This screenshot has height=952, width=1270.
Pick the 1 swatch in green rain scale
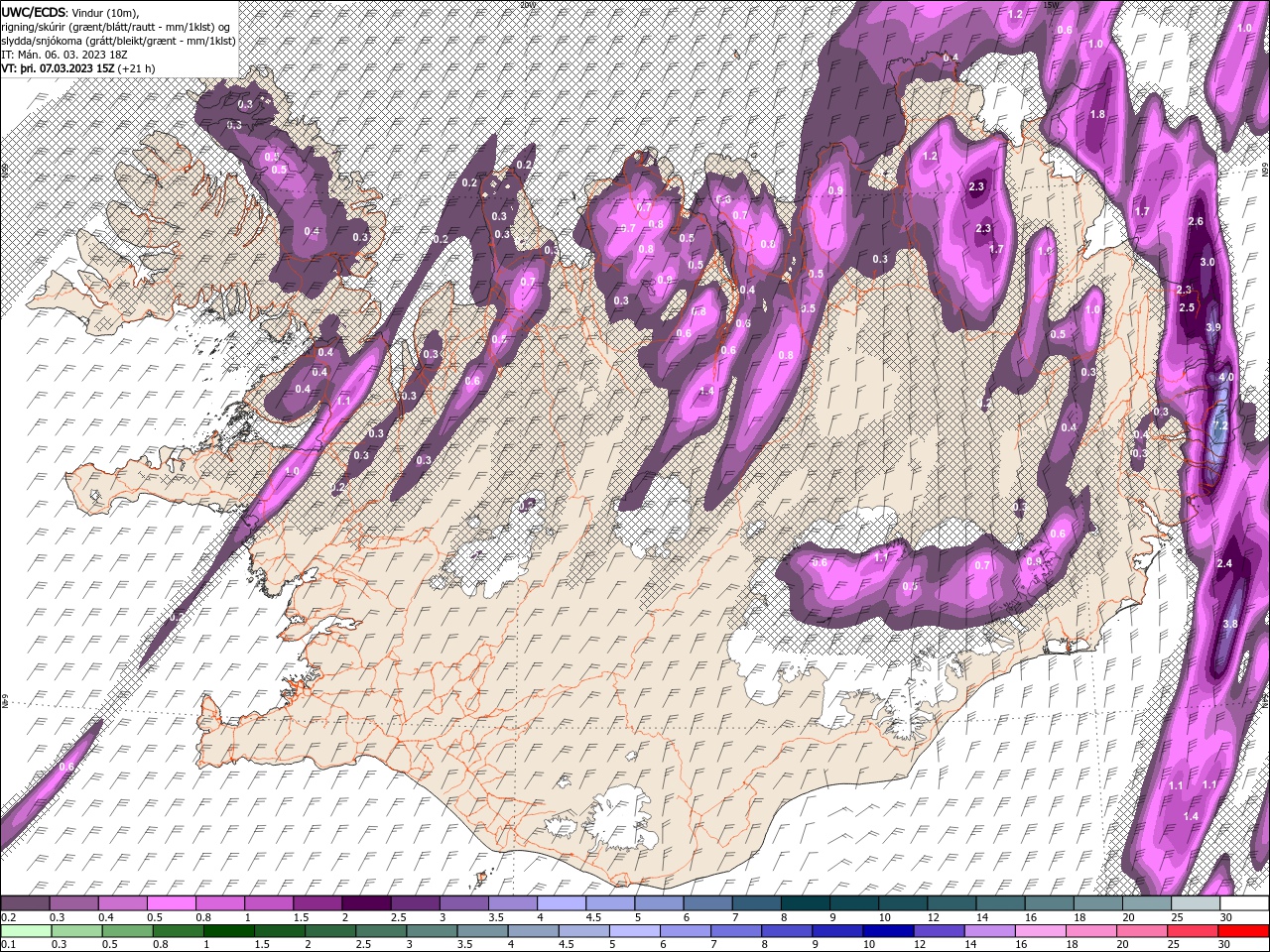[228, 931]
